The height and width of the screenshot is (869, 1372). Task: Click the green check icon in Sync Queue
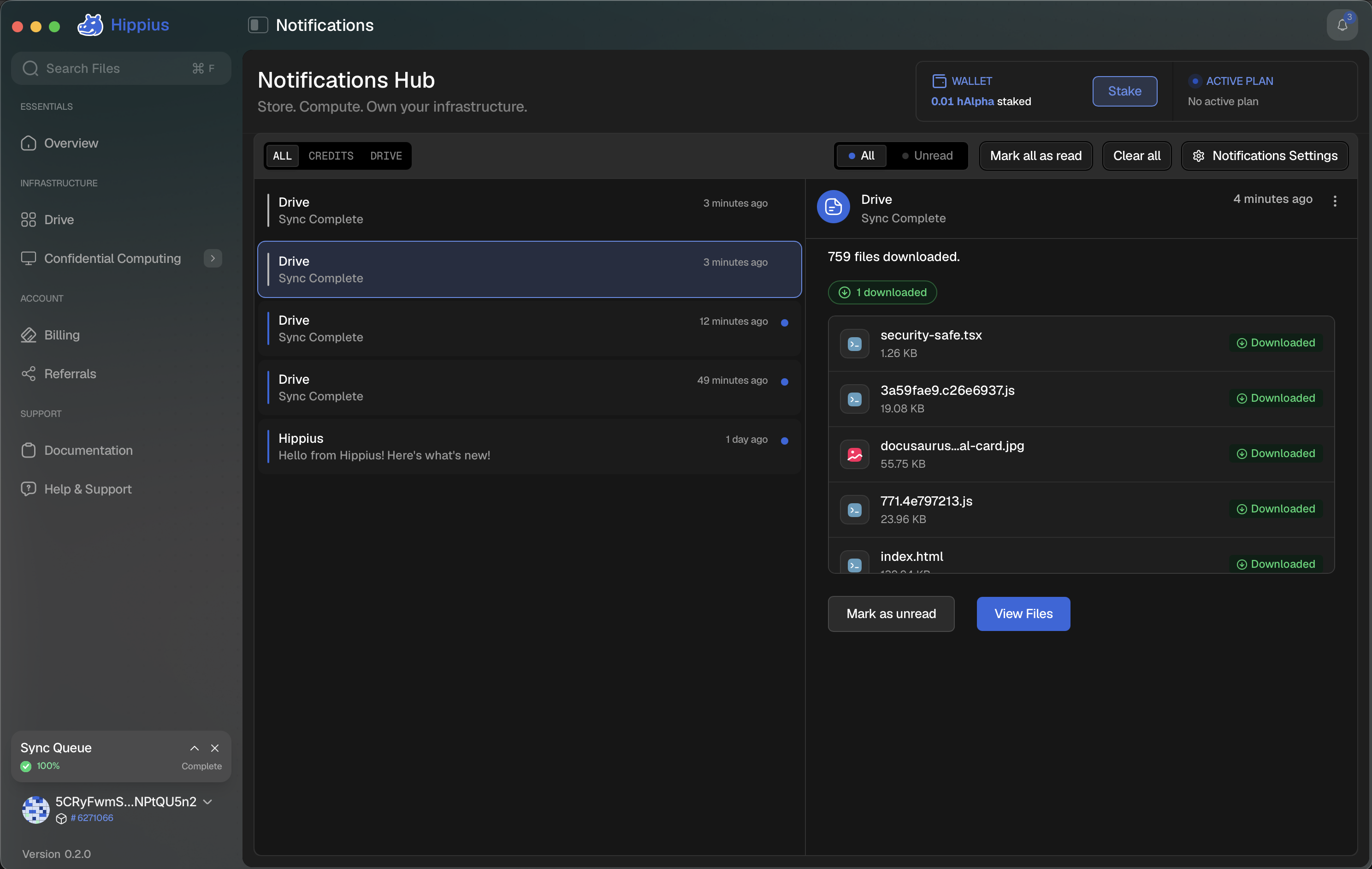[x=26, y=766]
